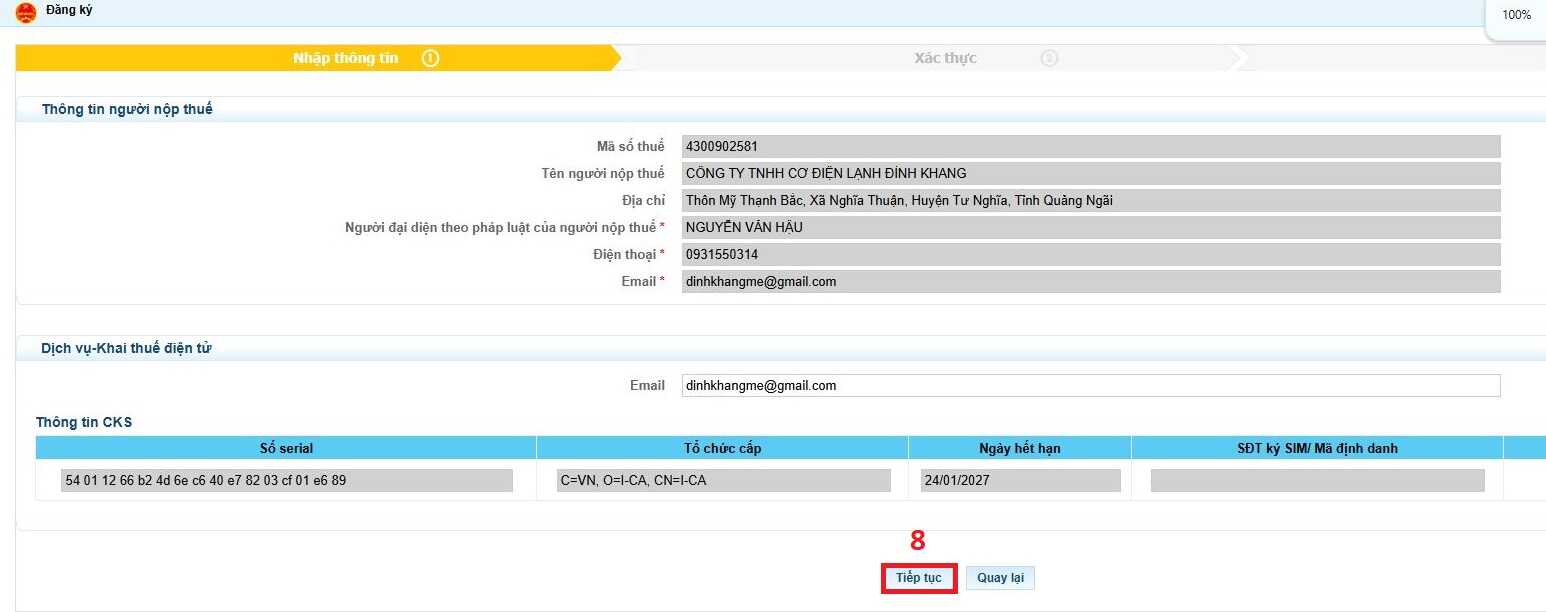1546x612 pixels.
Task: Click the Dịch vụ-Khai thuế điện tử section title
Action: point(126,349)
